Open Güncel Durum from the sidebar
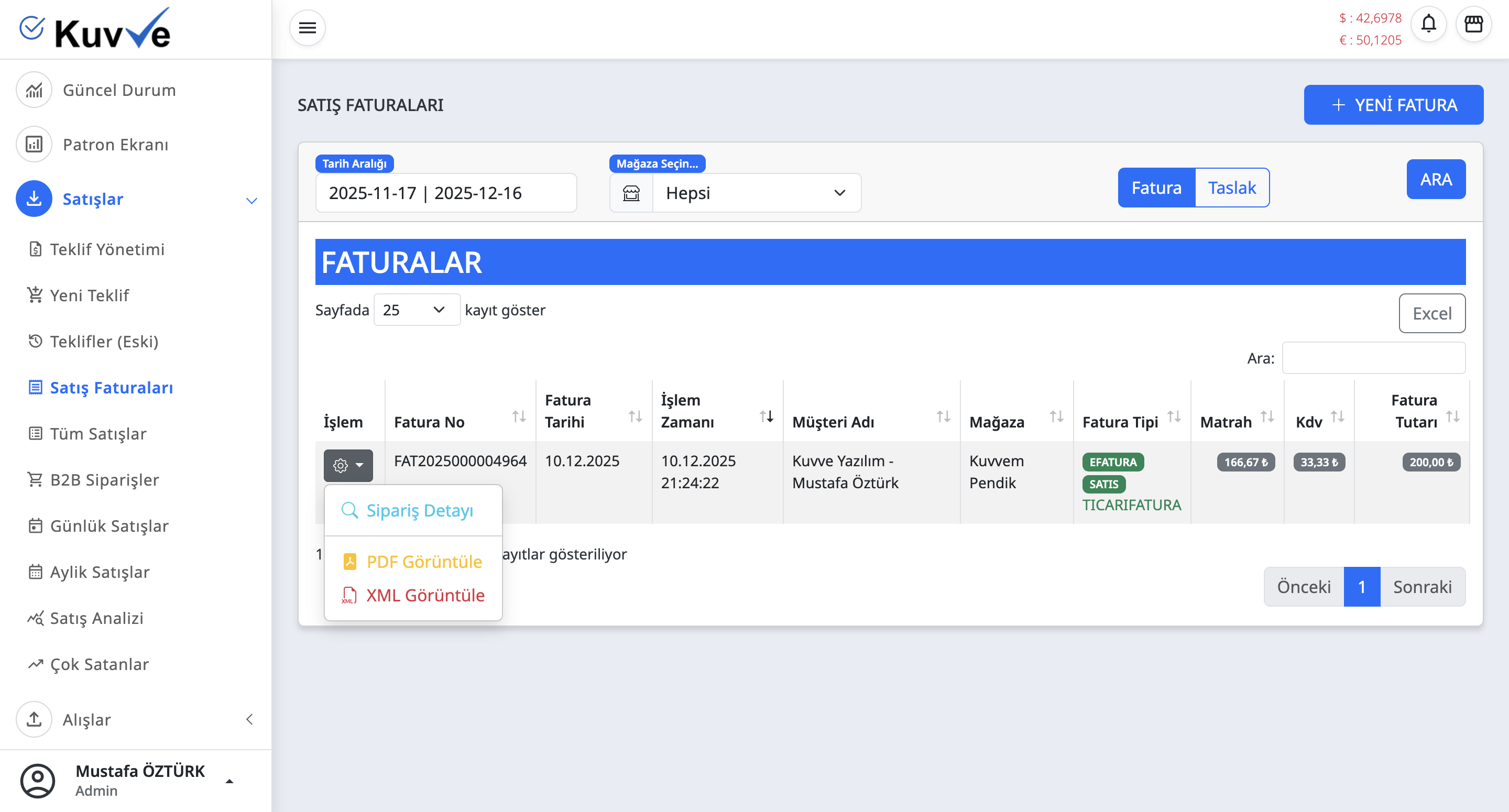This screenshot has width=1509, height=812. [119, 90]
